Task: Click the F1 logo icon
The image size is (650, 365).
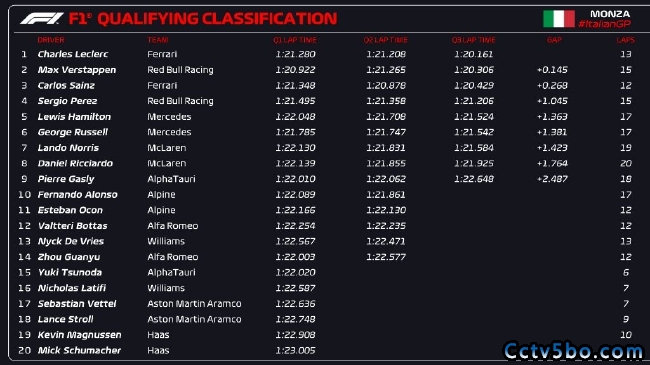Action: coord(42,19)
